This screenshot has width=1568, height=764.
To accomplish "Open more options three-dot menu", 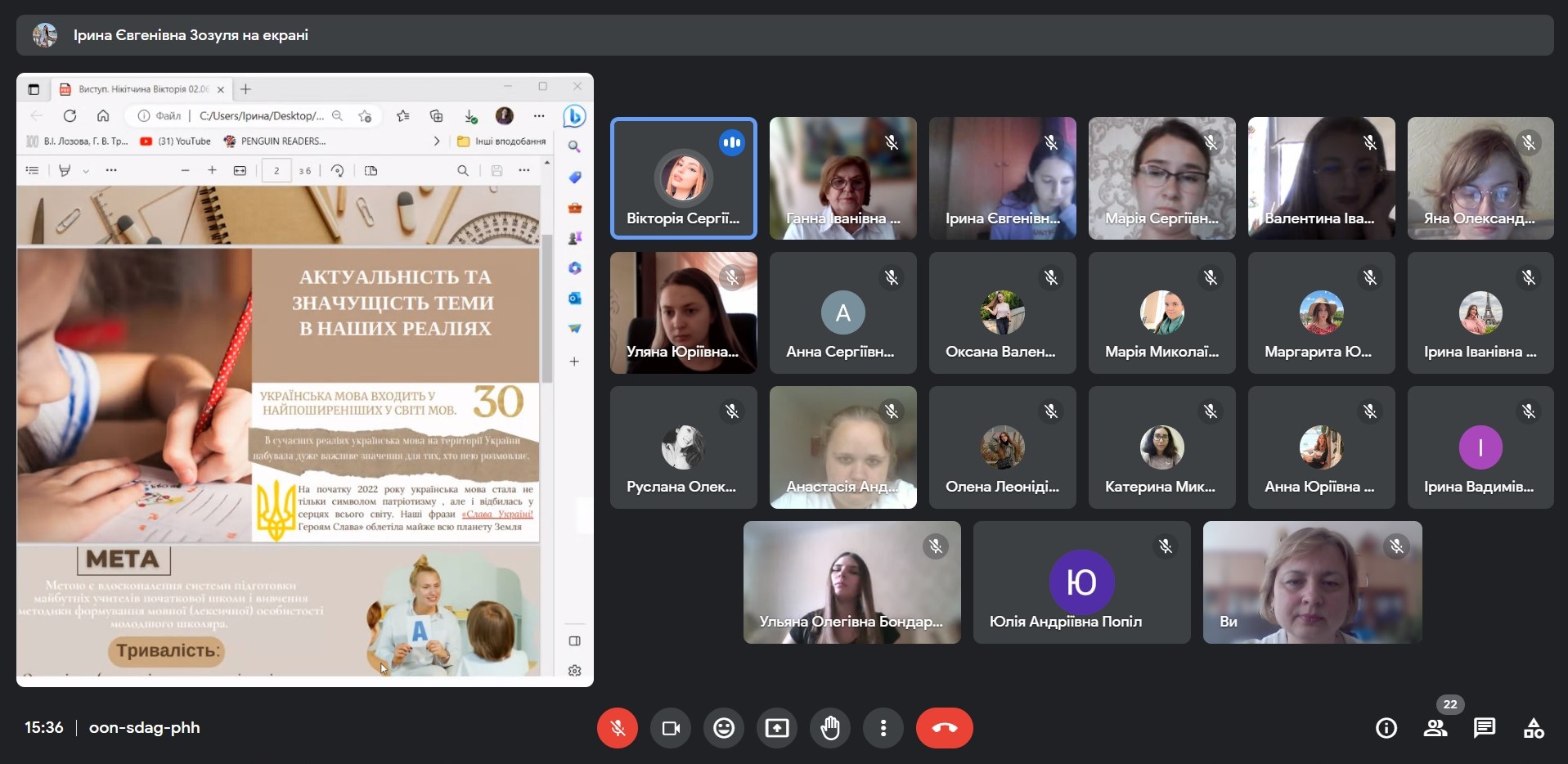I will click(883, 728).
